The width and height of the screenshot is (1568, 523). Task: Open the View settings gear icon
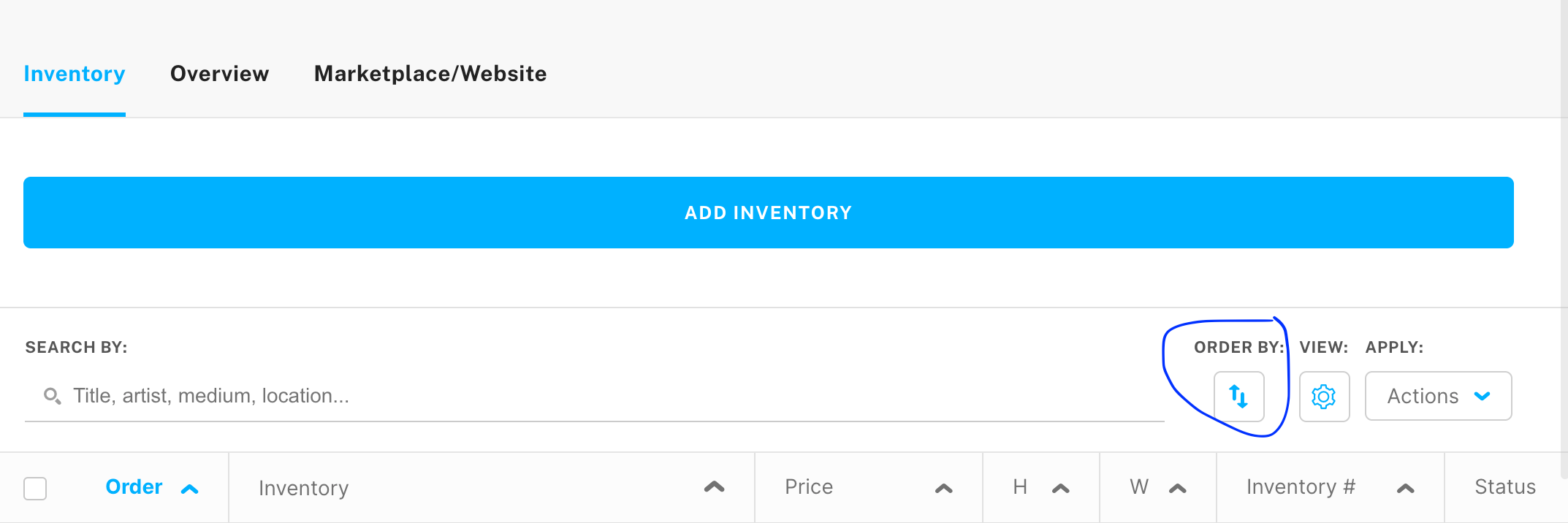click(x=1323, y=396)
